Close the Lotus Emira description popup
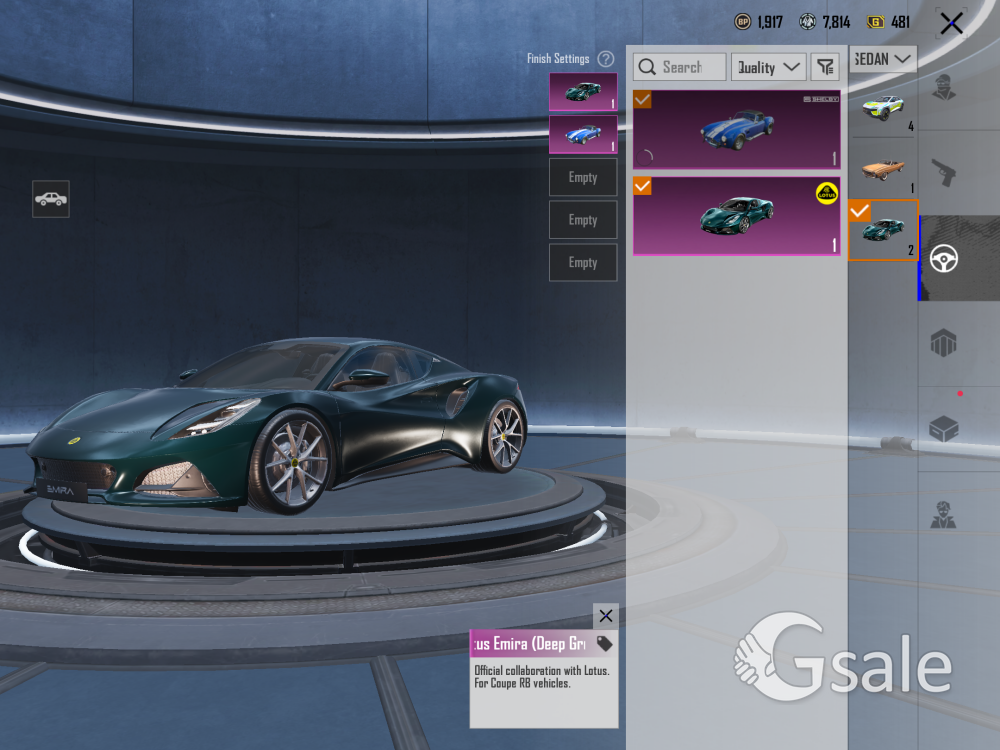The width and height of the screenshot is (1000, 750). [605, 616]
